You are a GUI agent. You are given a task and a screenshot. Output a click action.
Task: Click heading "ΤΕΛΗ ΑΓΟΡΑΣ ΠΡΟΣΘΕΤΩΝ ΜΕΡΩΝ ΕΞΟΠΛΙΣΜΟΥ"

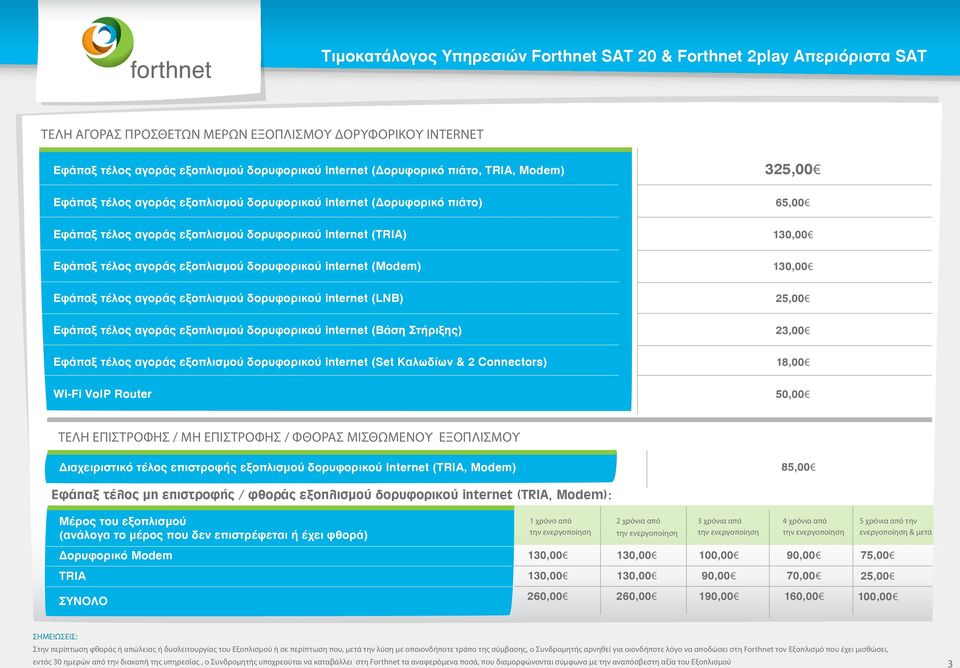tap(186, 135)
